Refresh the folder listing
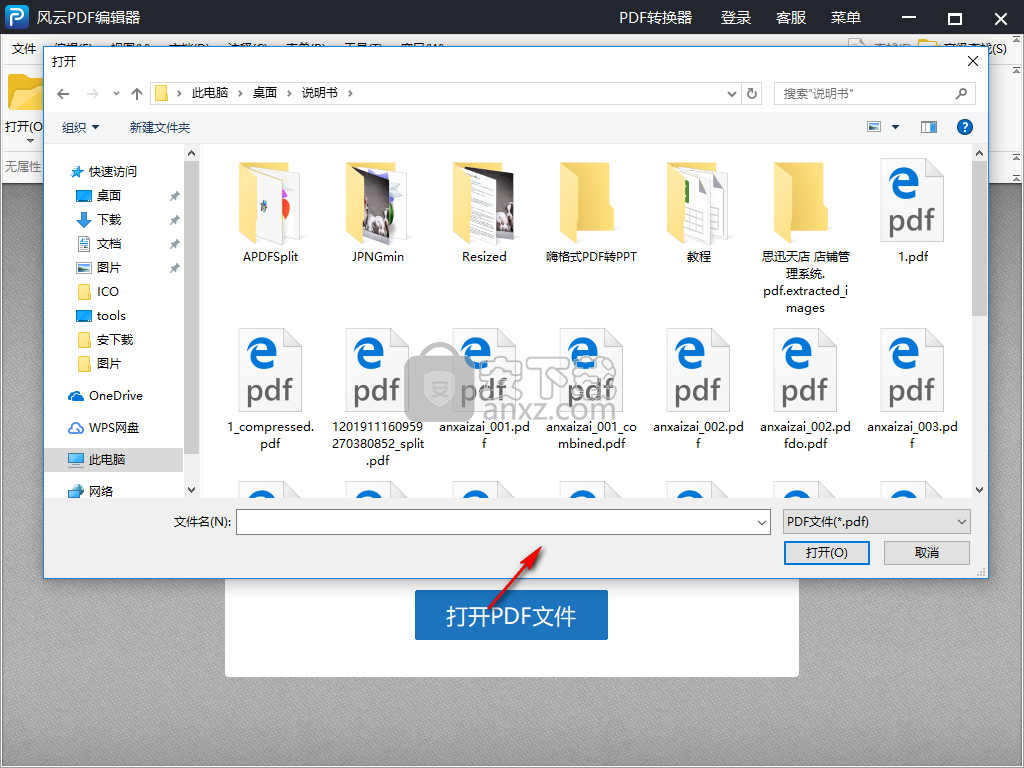1024x768 pixels. [752, 93]
